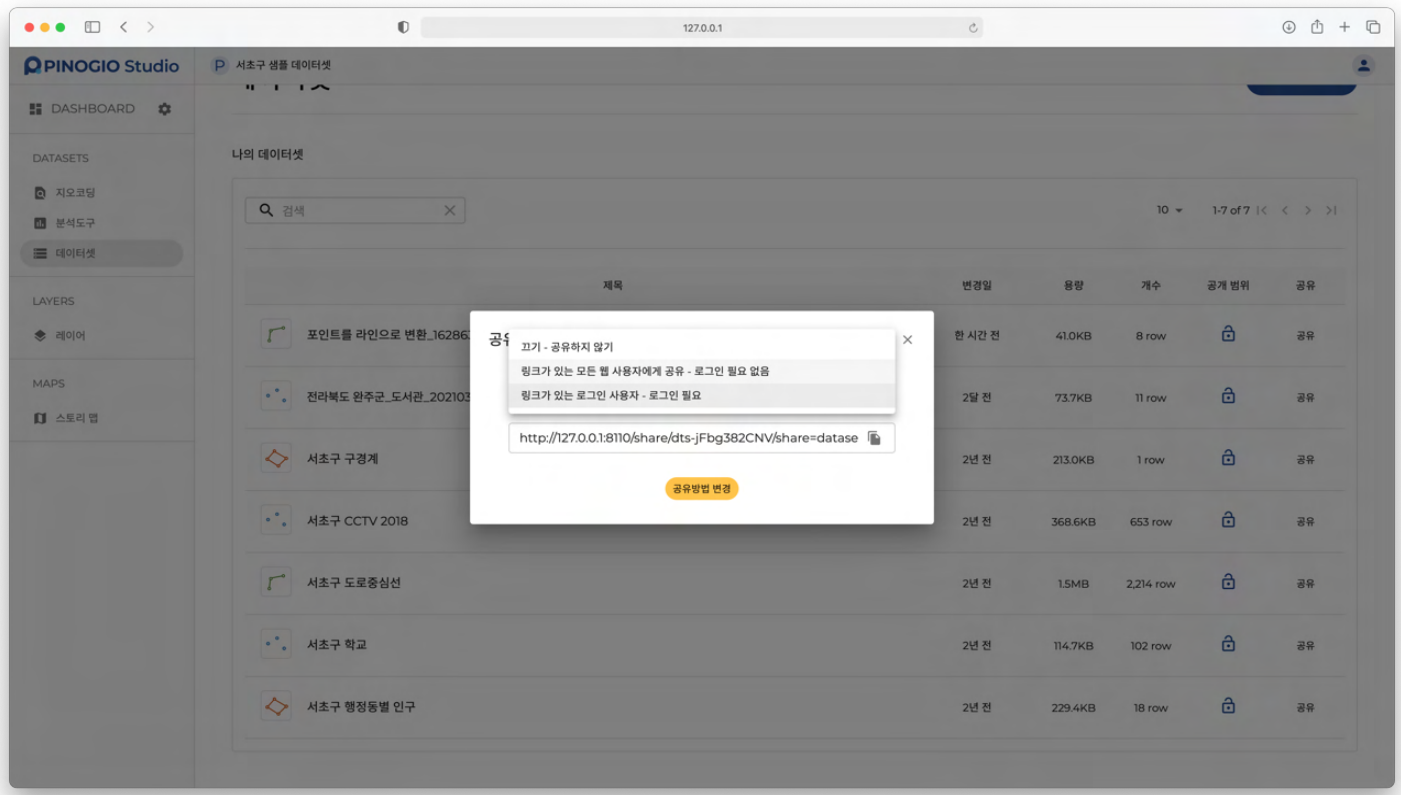Open the user account avatar icon
This screenshot has width=1401, height=795.
pyautogui.click(x=1363, y=66)
